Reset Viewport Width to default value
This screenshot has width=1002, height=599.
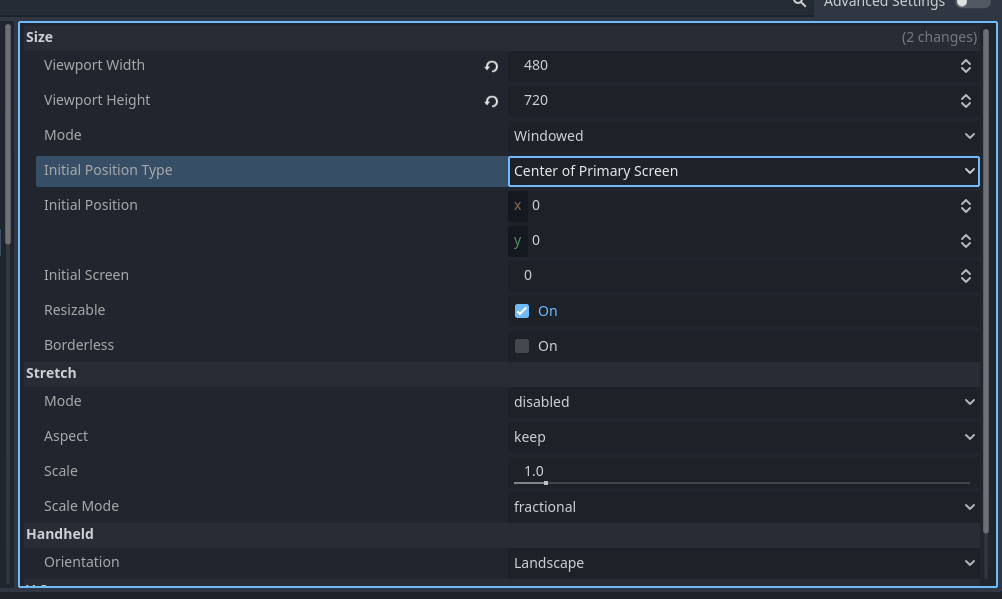tap(491, 66)
